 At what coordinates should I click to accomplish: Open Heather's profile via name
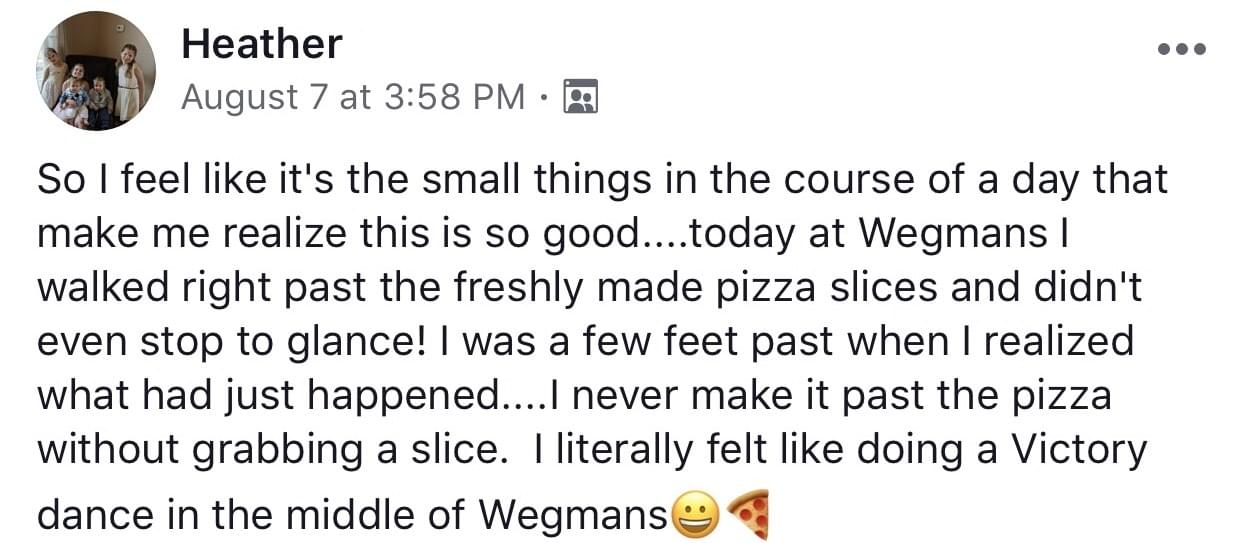(x=262, y=44)
